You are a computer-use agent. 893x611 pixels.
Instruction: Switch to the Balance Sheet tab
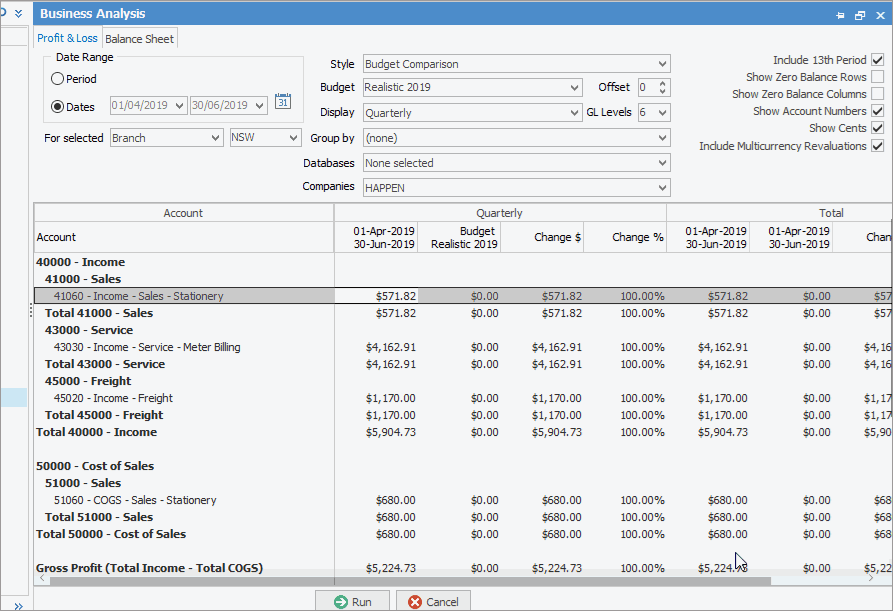click(x=140, y=39)
